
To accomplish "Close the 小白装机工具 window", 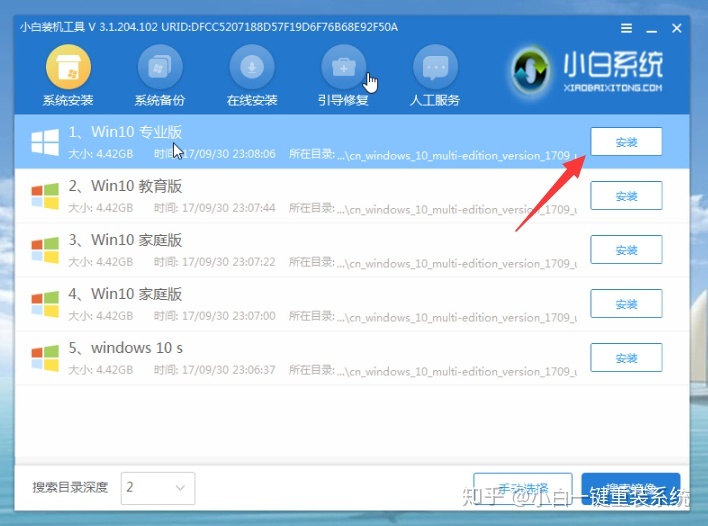I will (676, 28).
